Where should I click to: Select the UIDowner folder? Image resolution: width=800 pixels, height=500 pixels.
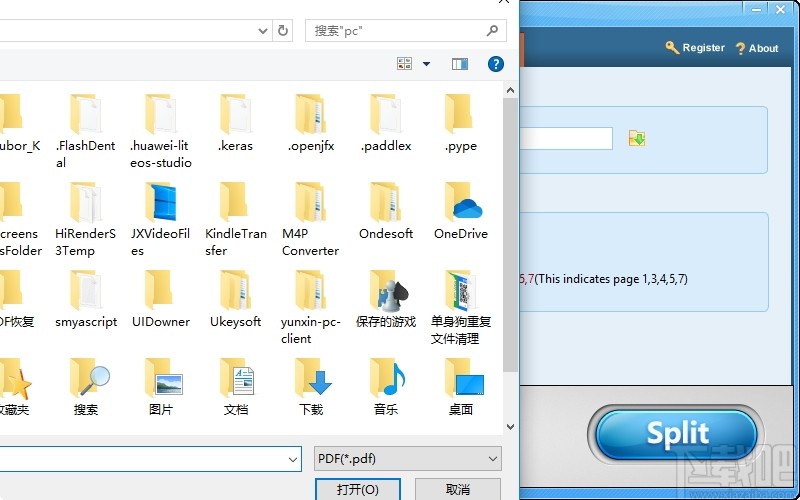161,299
